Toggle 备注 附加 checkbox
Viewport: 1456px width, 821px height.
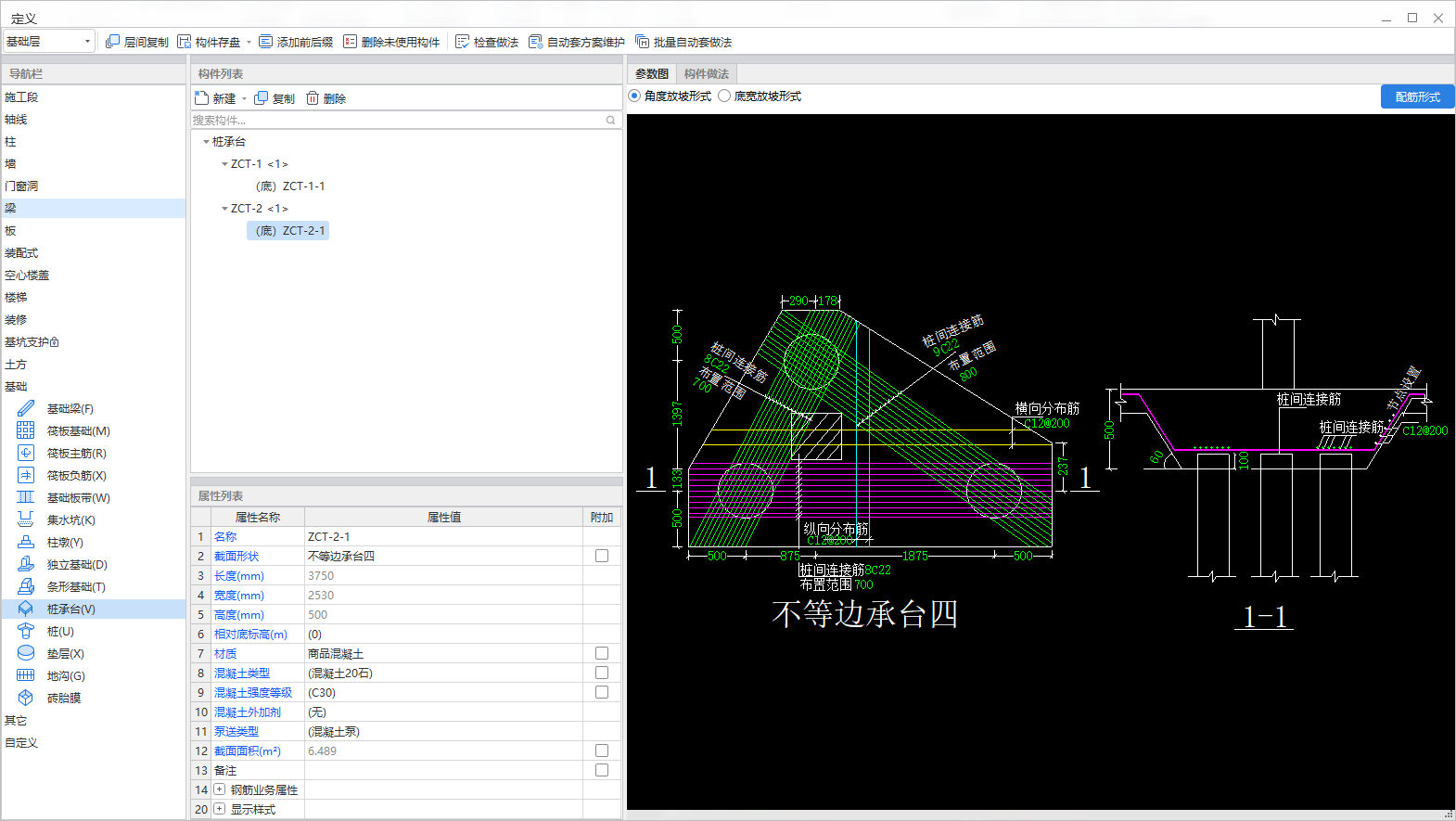point(602,770)
